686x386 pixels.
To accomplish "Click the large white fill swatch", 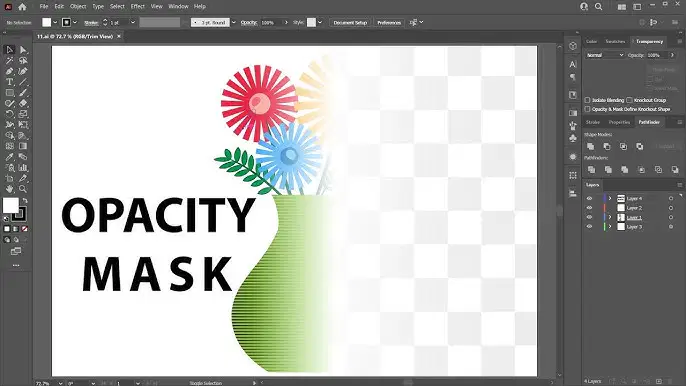I will (10, 205).
